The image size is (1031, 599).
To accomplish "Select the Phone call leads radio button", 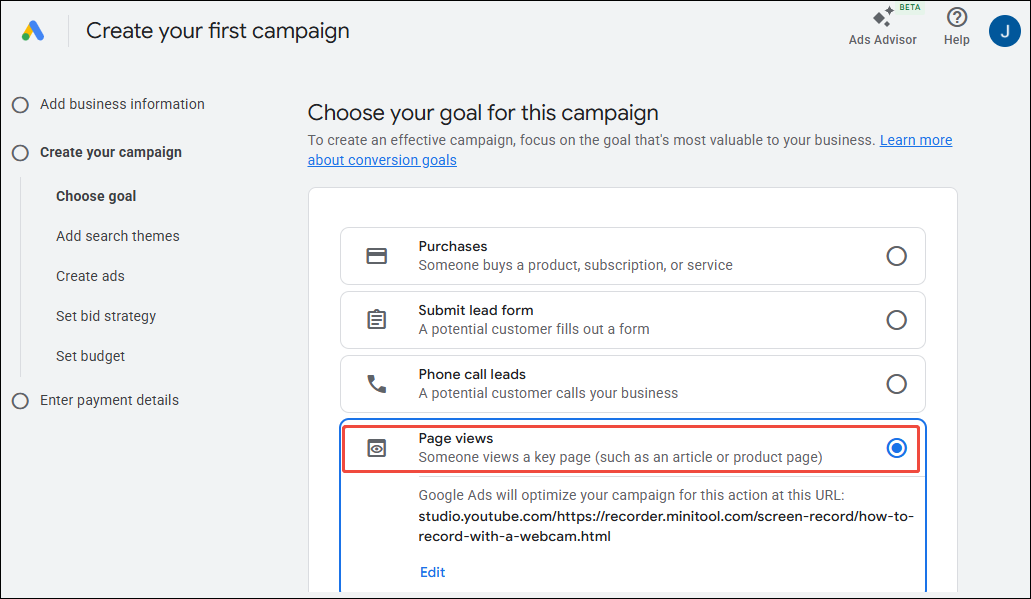I will tap(897, 383).
